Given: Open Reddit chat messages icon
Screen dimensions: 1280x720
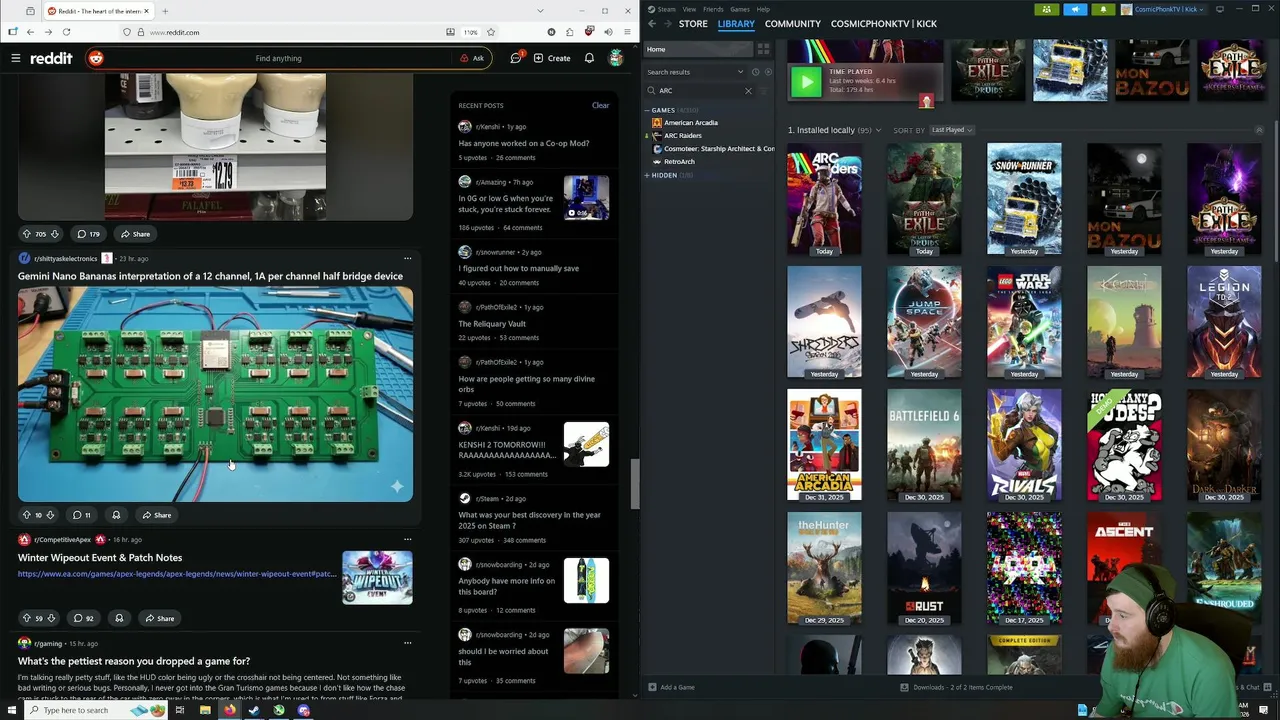Looking at the screenshot, I should click(x=516, y=58).
